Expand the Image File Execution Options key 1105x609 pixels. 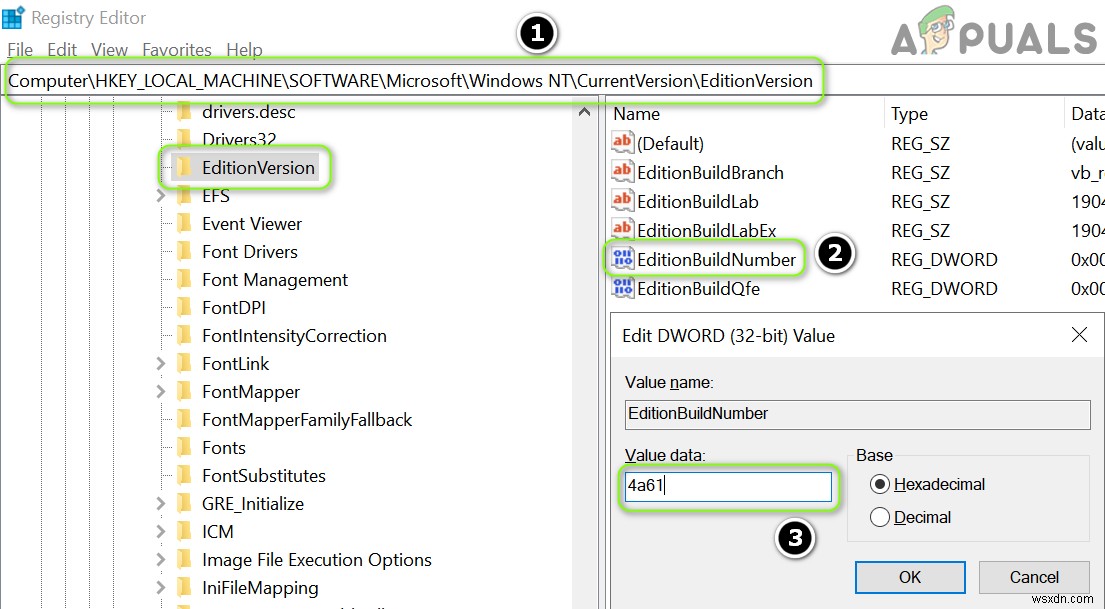click(160, 560)
